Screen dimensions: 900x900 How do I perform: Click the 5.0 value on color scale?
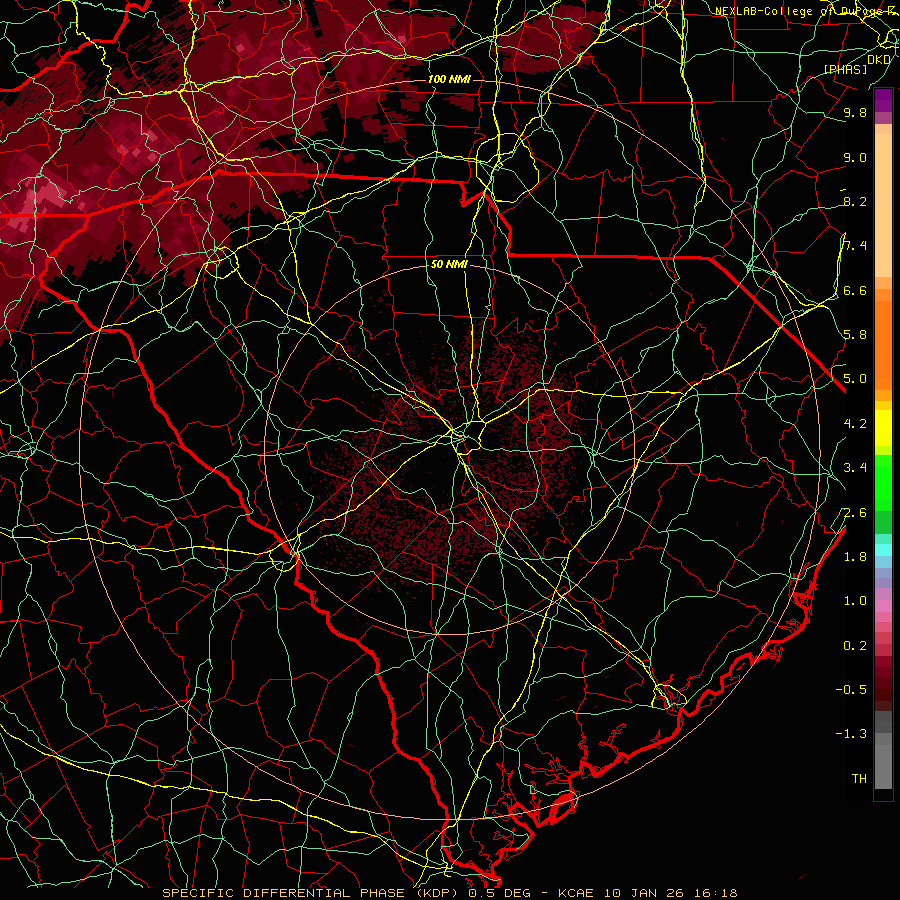tap(855, 379)
